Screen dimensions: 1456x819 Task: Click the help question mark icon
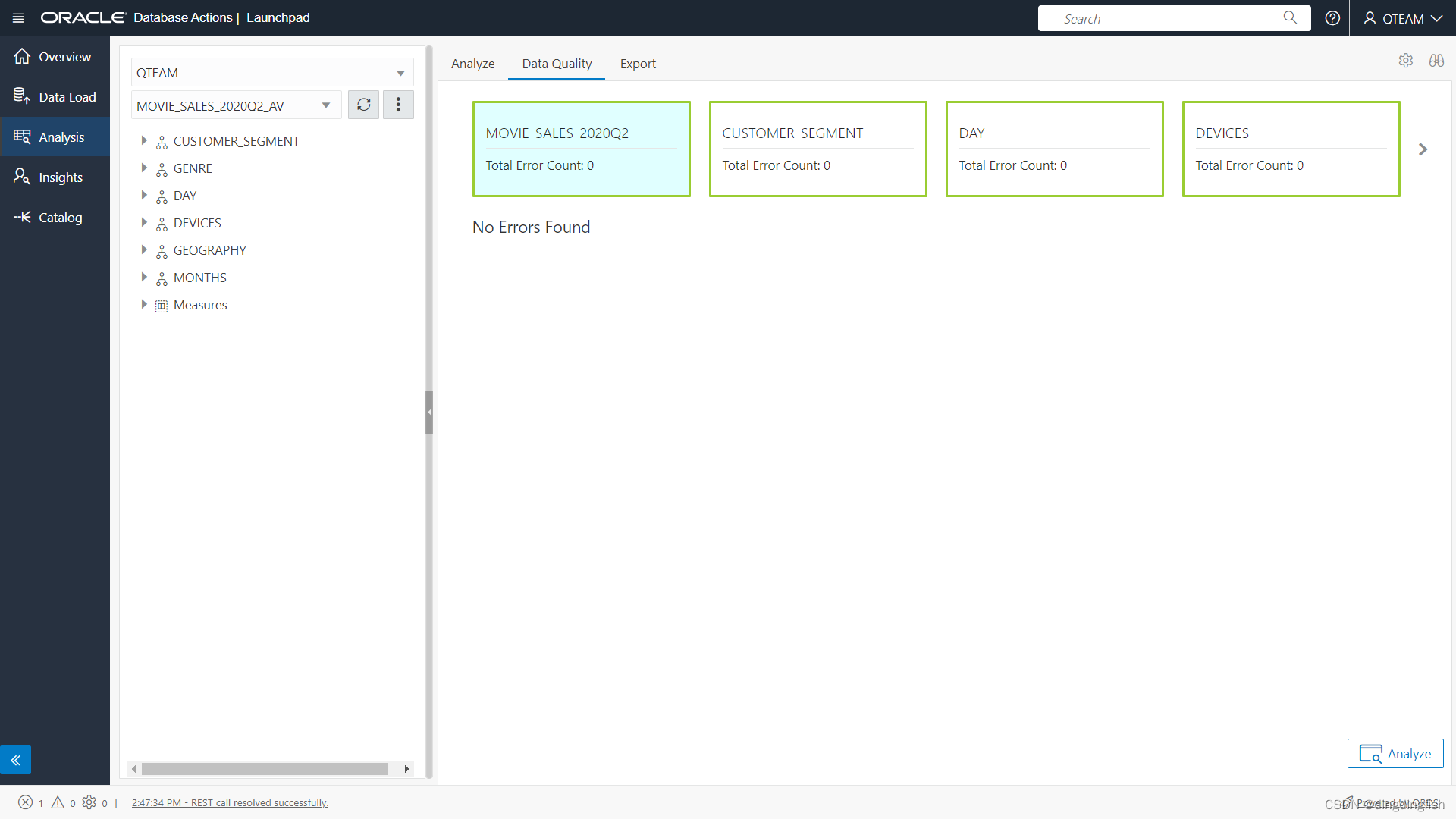(x=1332, y=17)
